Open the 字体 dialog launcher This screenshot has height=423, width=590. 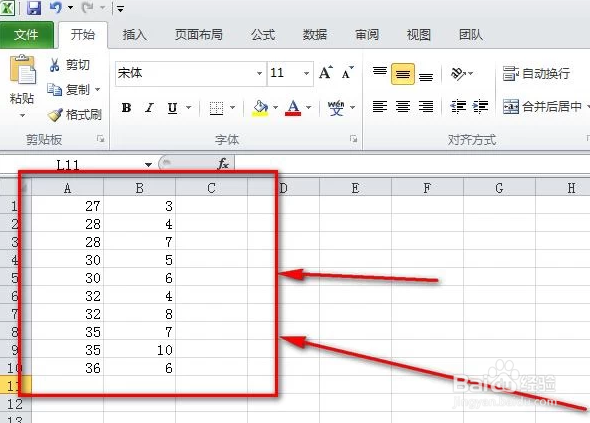353,139
